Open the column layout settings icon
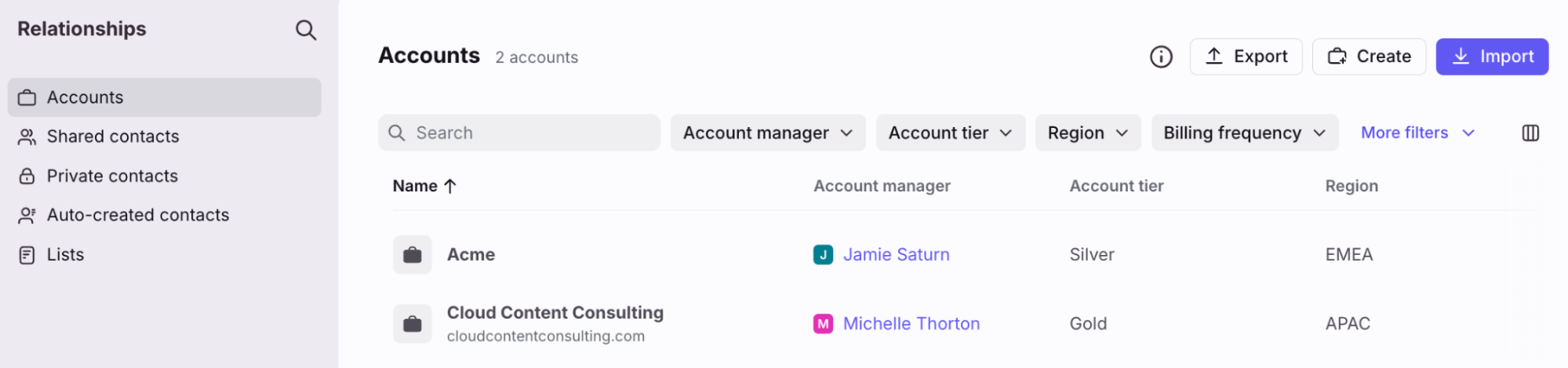The image size is (1568, 368). (x=1530, y=133)
